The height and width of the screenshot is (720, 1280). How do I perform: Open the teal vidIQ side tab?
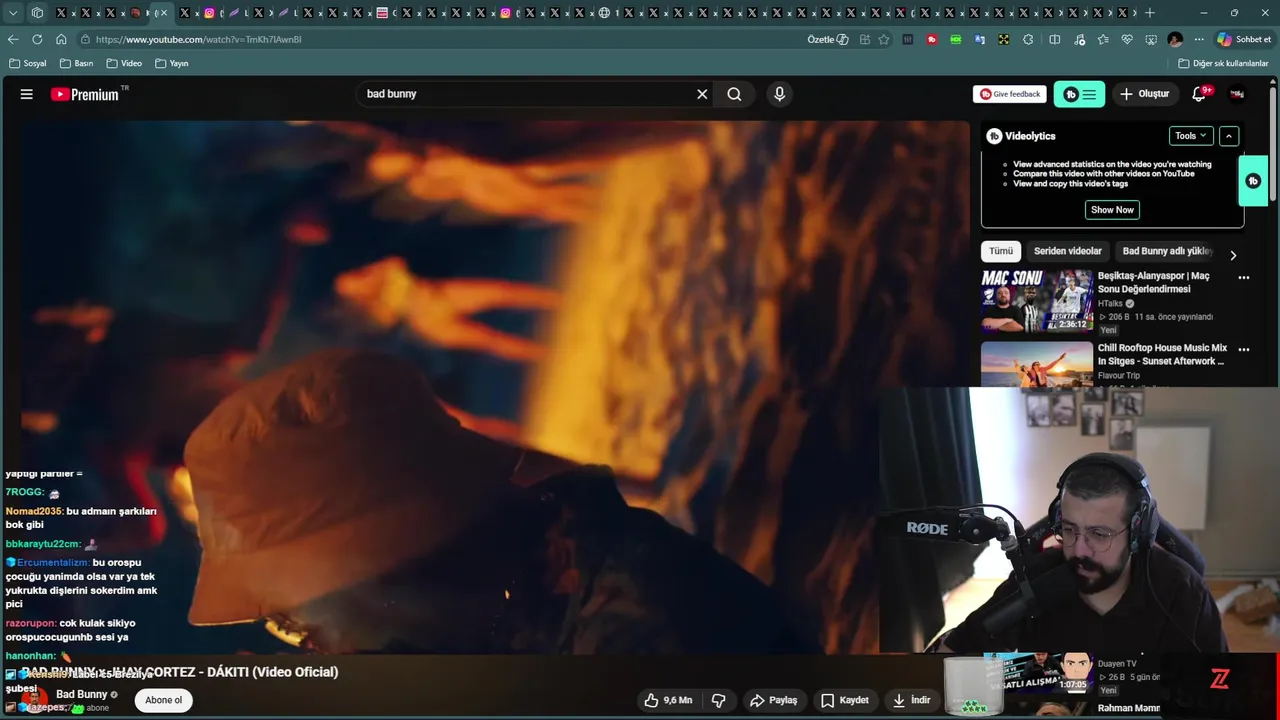[1253, 181]
